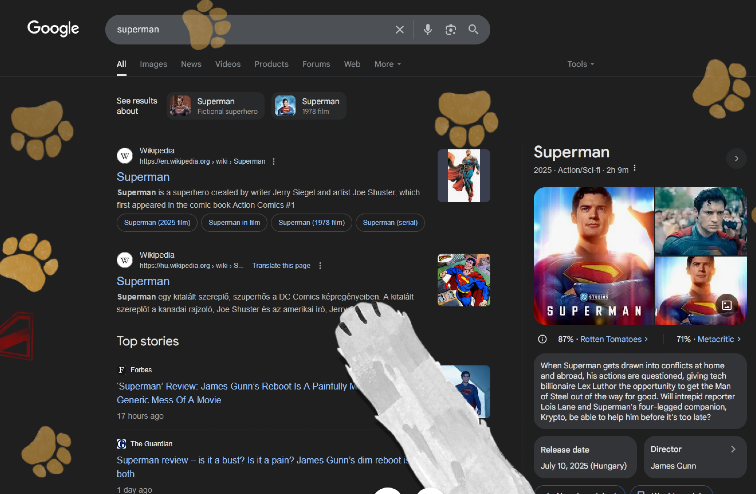Start voice search with the microphone icon
This screenshot has width=756, height=494.
click(428, 29)
